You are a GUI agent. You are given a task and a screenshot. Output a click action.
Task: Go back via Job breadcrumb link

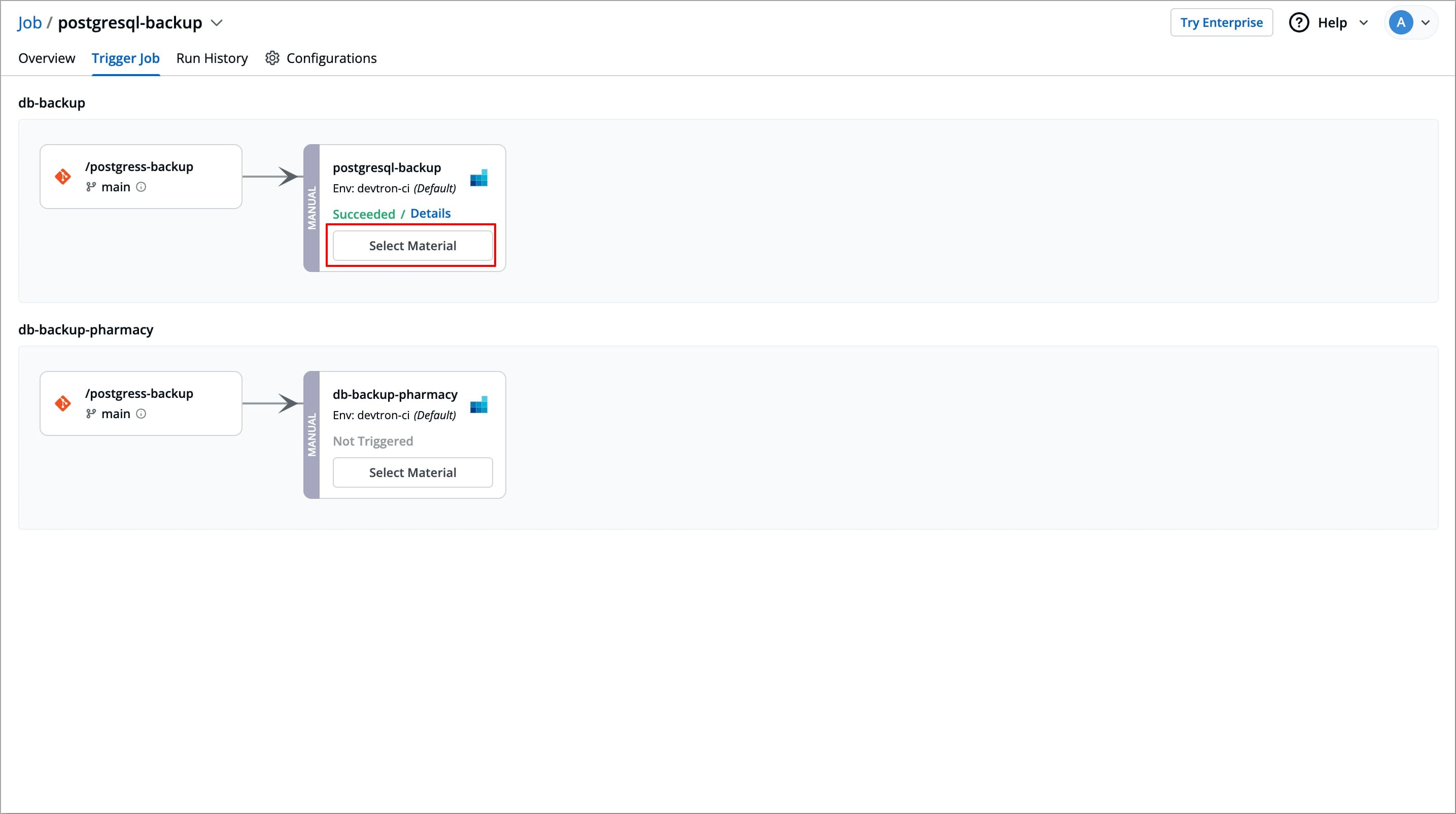[29, 23]
